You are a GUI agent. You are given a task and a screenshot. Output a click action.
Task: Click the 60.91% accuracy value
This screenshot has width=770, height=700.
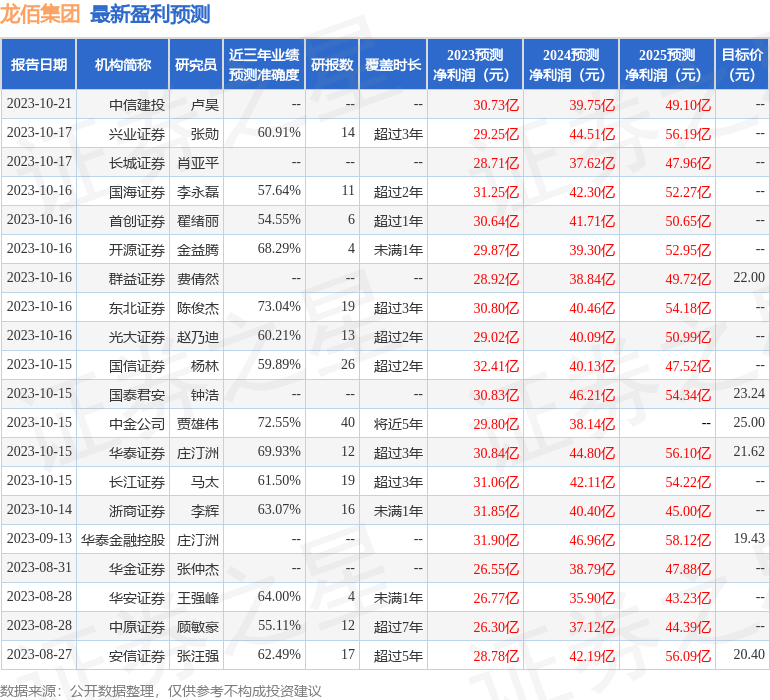[x=279, y=133]
